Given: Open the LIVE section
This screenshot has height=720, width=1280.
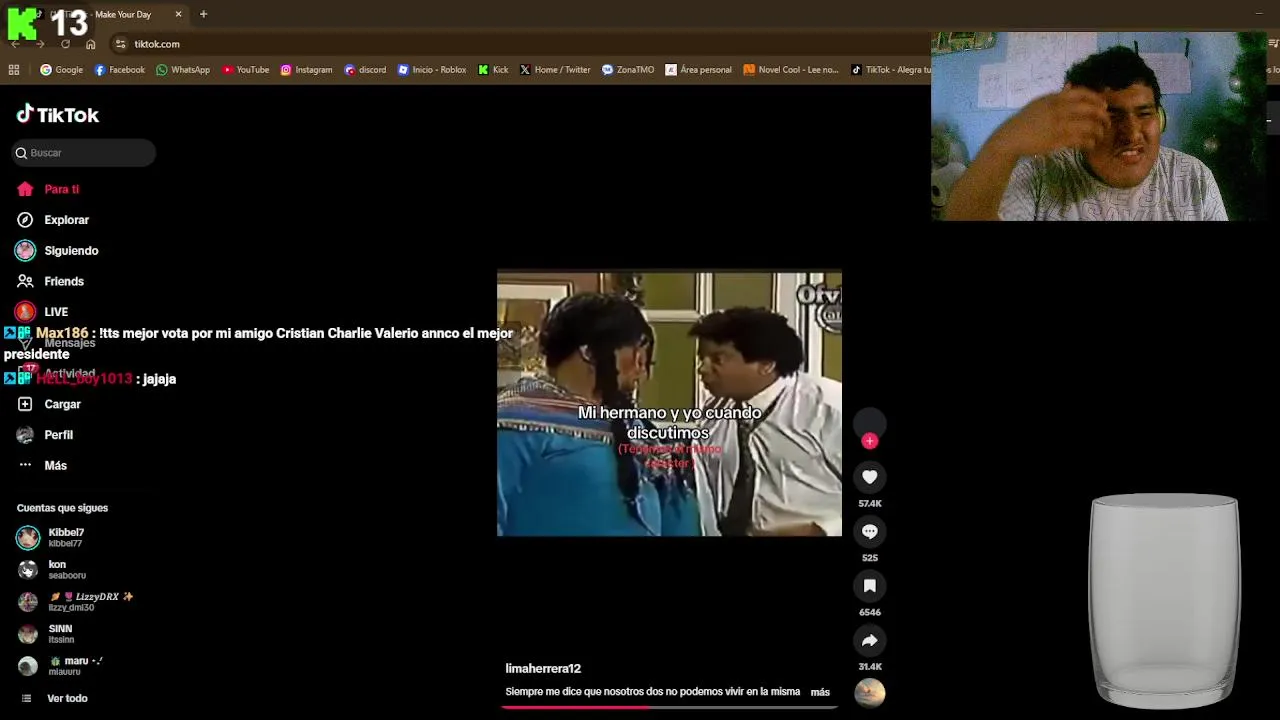Looking at the screenshot, I should pyautogui.click(x=42, y=312).
